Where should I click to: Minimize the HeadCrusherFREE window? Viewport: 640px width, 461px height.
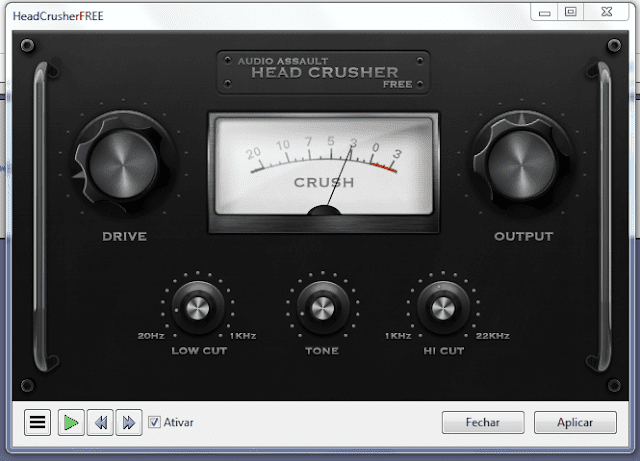tap(544, 12)
